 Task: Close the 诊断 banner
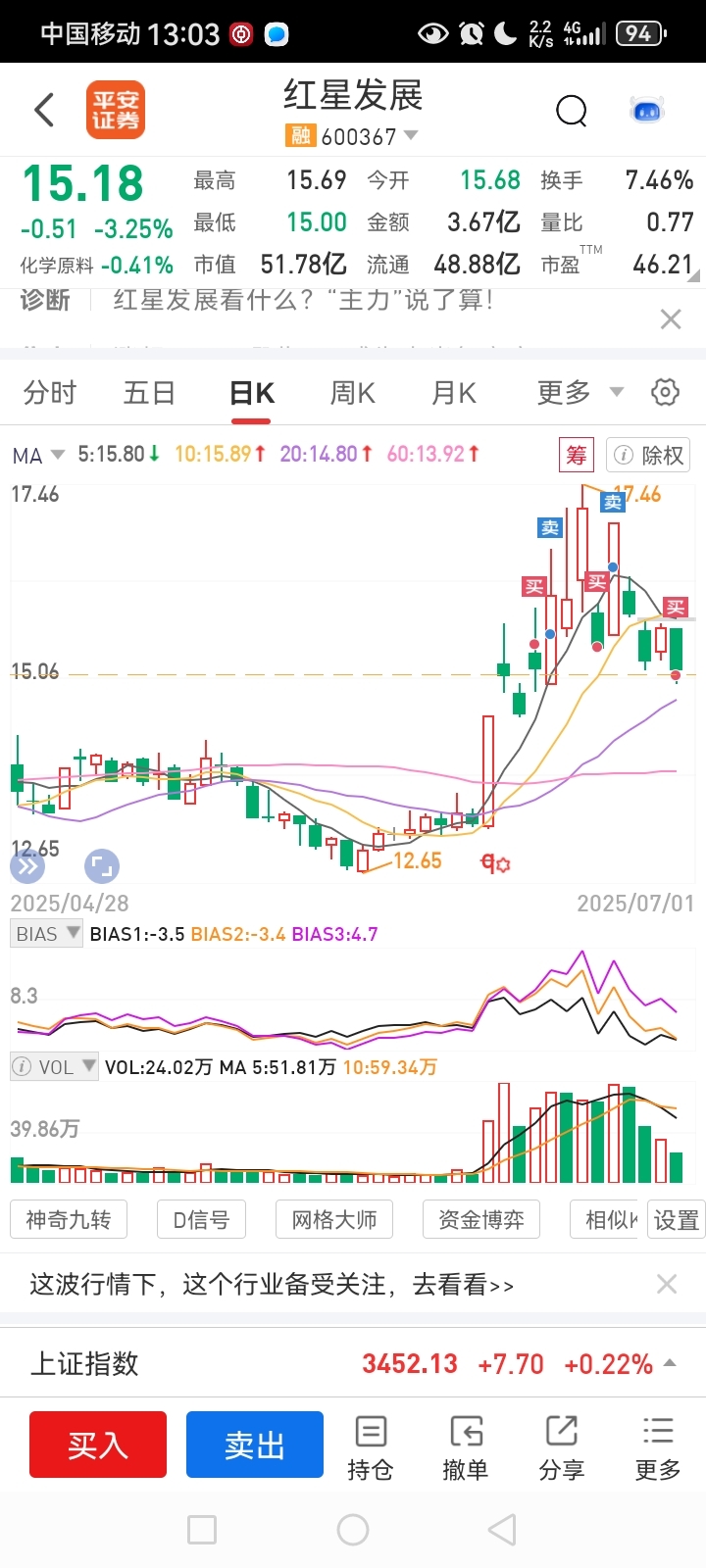pyautogui.click(x=671, y=318)
